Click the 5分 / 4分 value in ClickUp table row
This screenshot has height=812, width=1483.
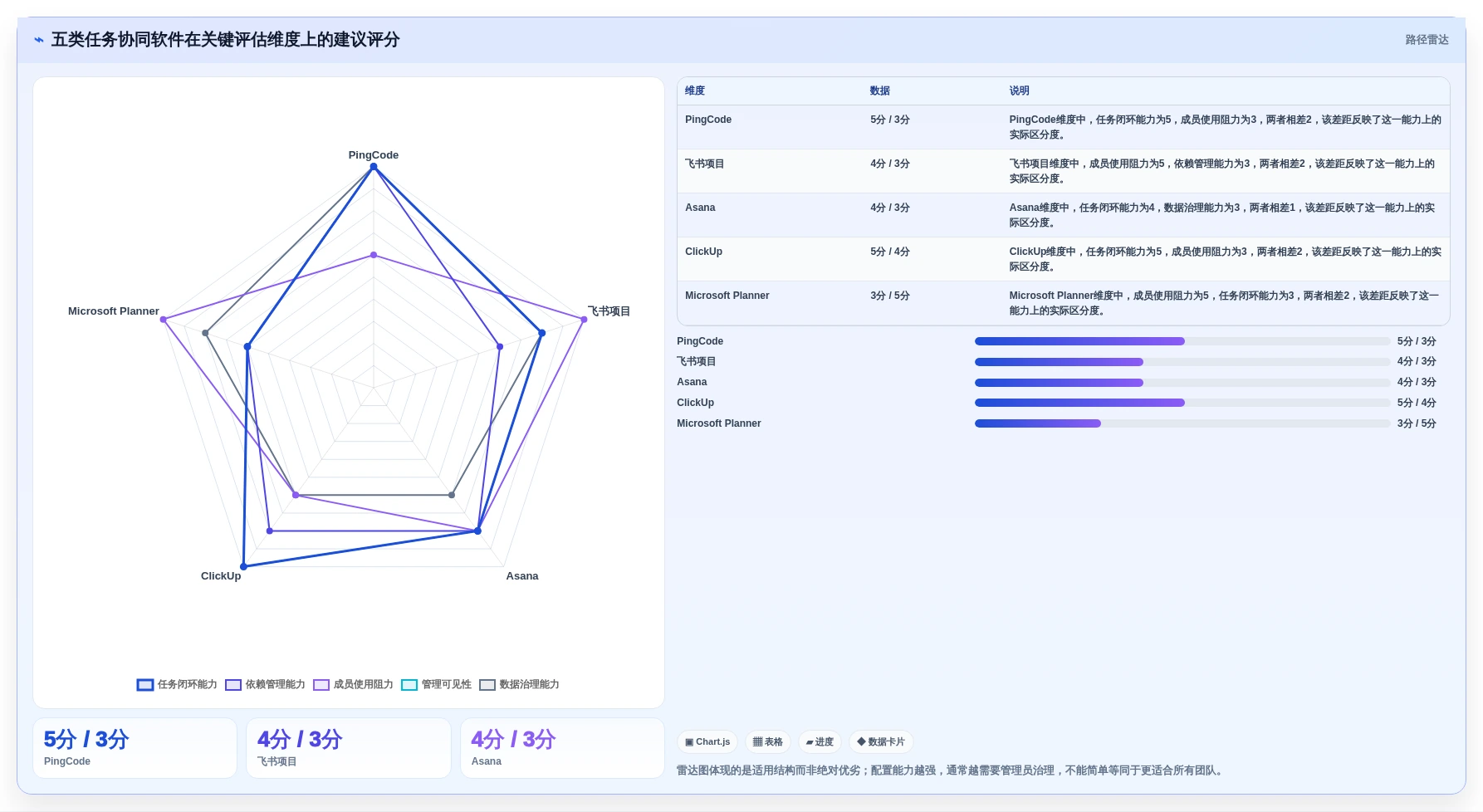(x=890, y=252)
